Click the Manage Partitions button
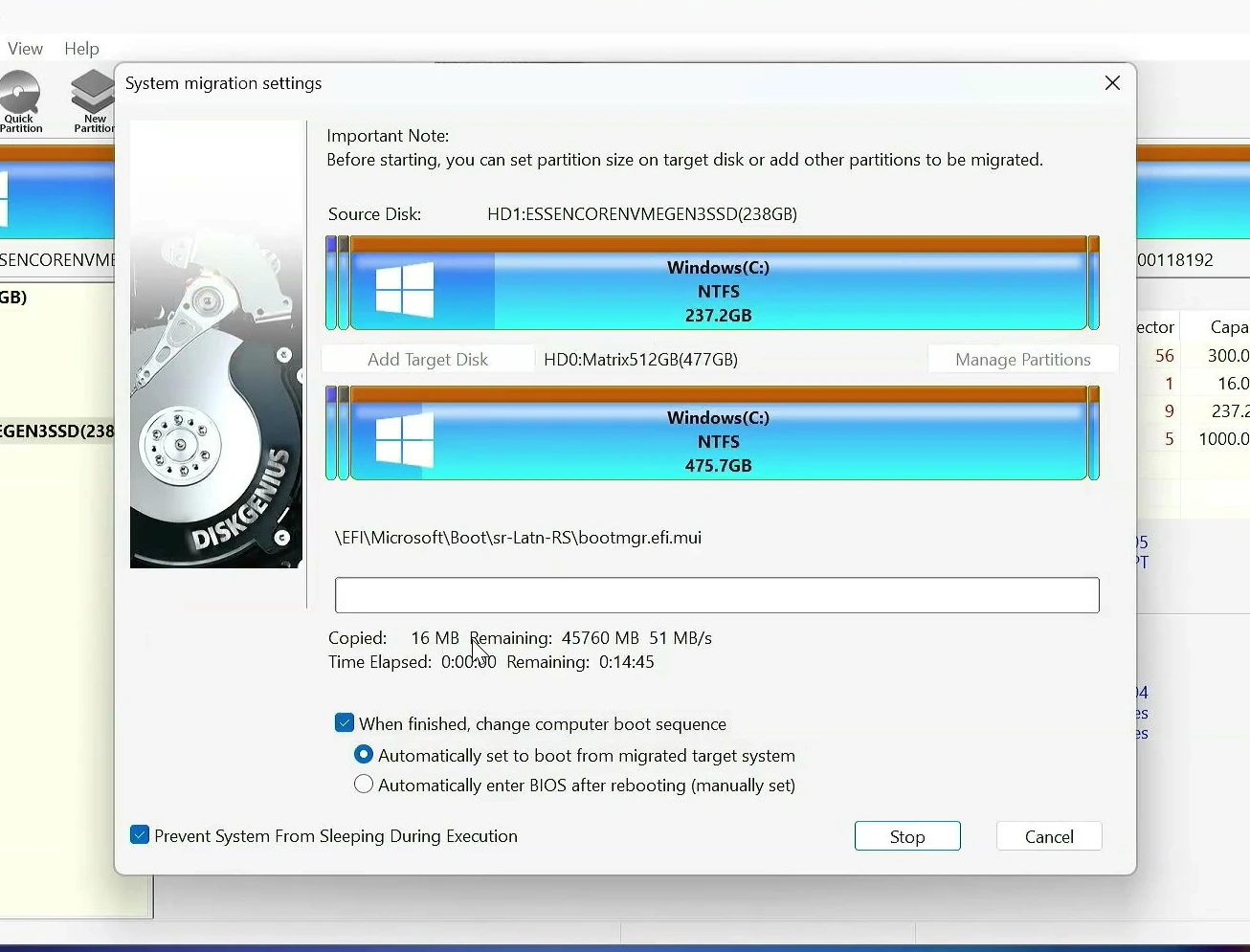Screen dimensions: 1250x952 (1023, 360)
